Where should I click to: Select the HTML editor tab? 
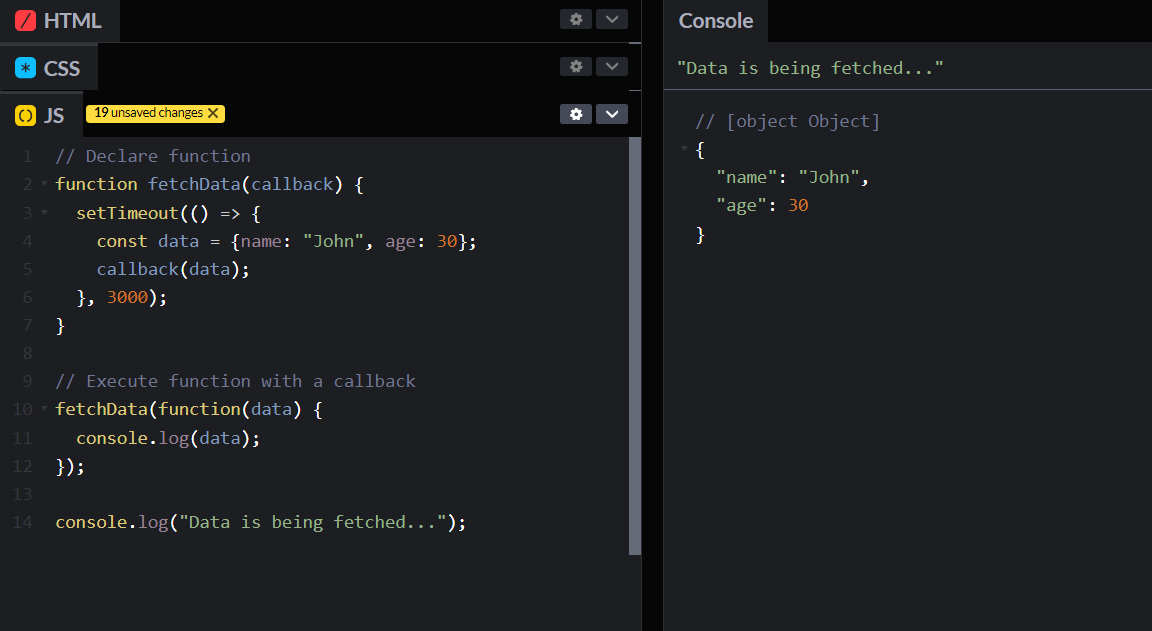(x=60, y=21)
